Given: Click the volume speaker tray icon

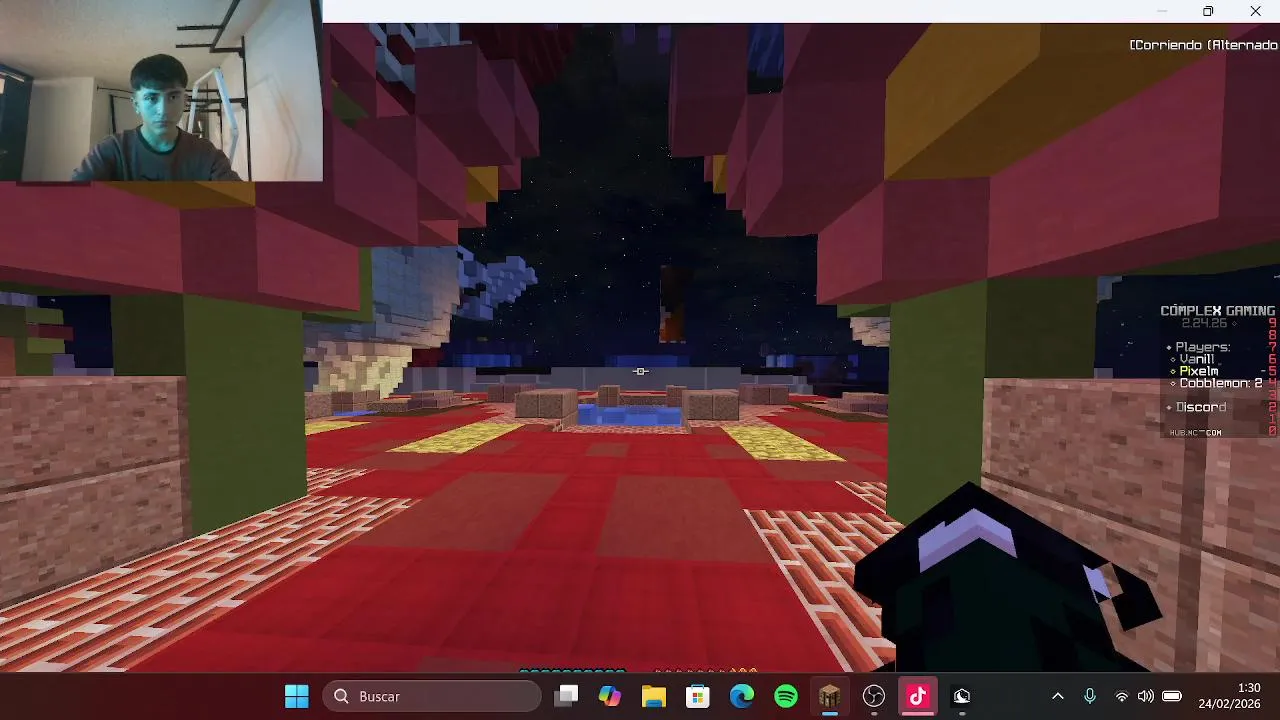Looking at the screenshot, I should [x=1146, y=696].
